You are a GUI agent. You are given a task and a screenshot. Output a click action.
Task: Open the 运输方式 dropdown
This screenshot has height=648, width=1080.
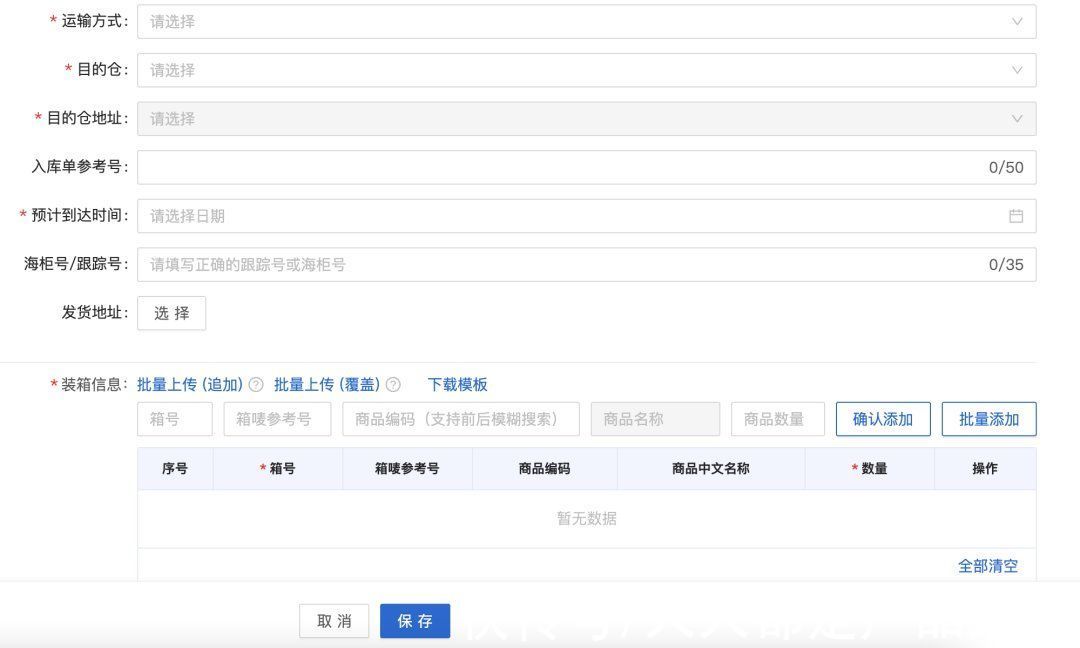(x=586, y=21)
